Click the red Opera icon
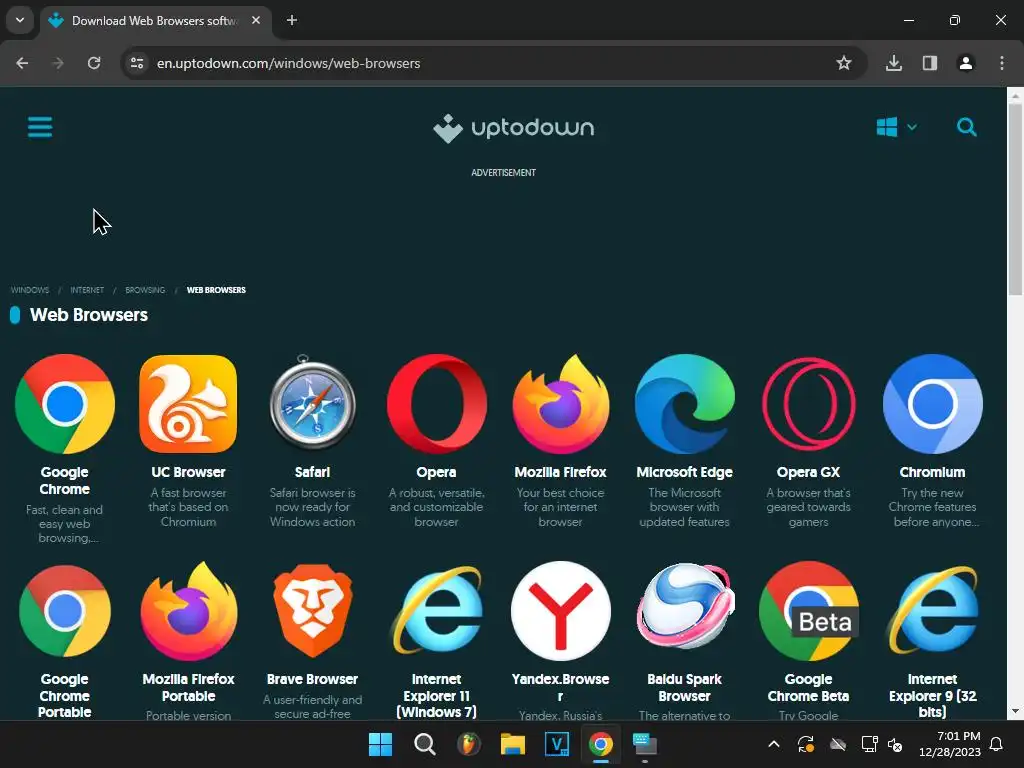Screen dimensions: 1024x768 pyautogui.click(x=436, y=404)
